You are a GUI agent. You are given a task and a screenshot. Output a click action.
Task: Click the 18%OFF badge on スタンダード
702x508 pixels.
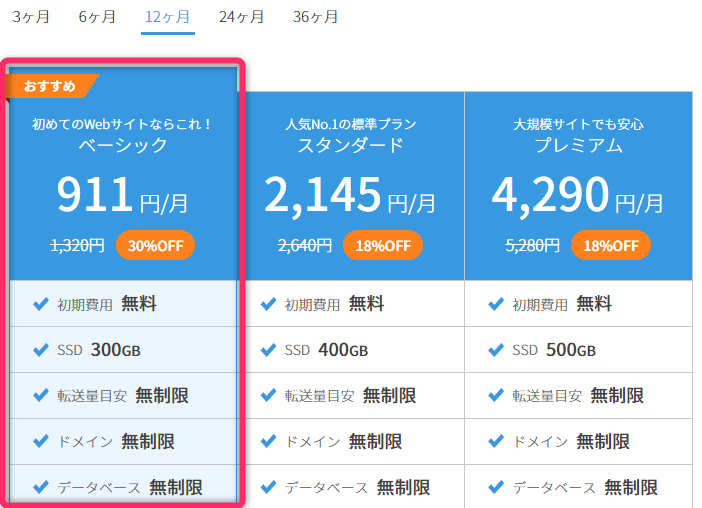(x=383, y=245)
